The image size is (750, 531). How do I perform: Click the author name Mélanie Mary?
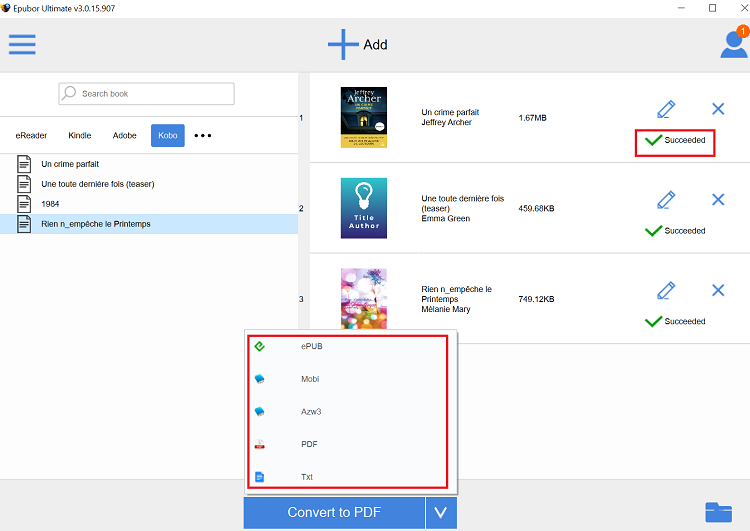[446, 310]
